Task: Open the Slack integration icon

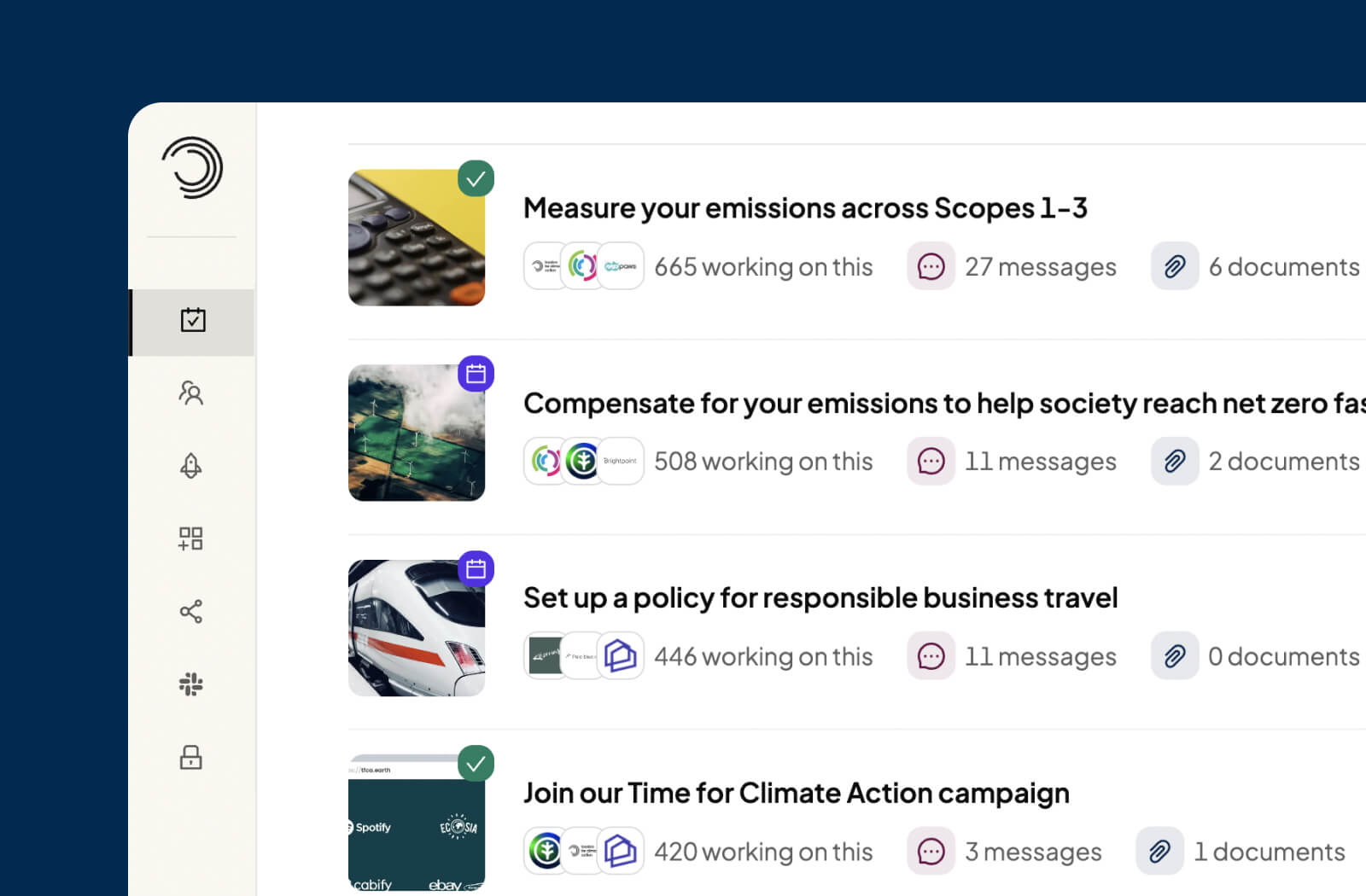Action: click(x=191, y=684)
